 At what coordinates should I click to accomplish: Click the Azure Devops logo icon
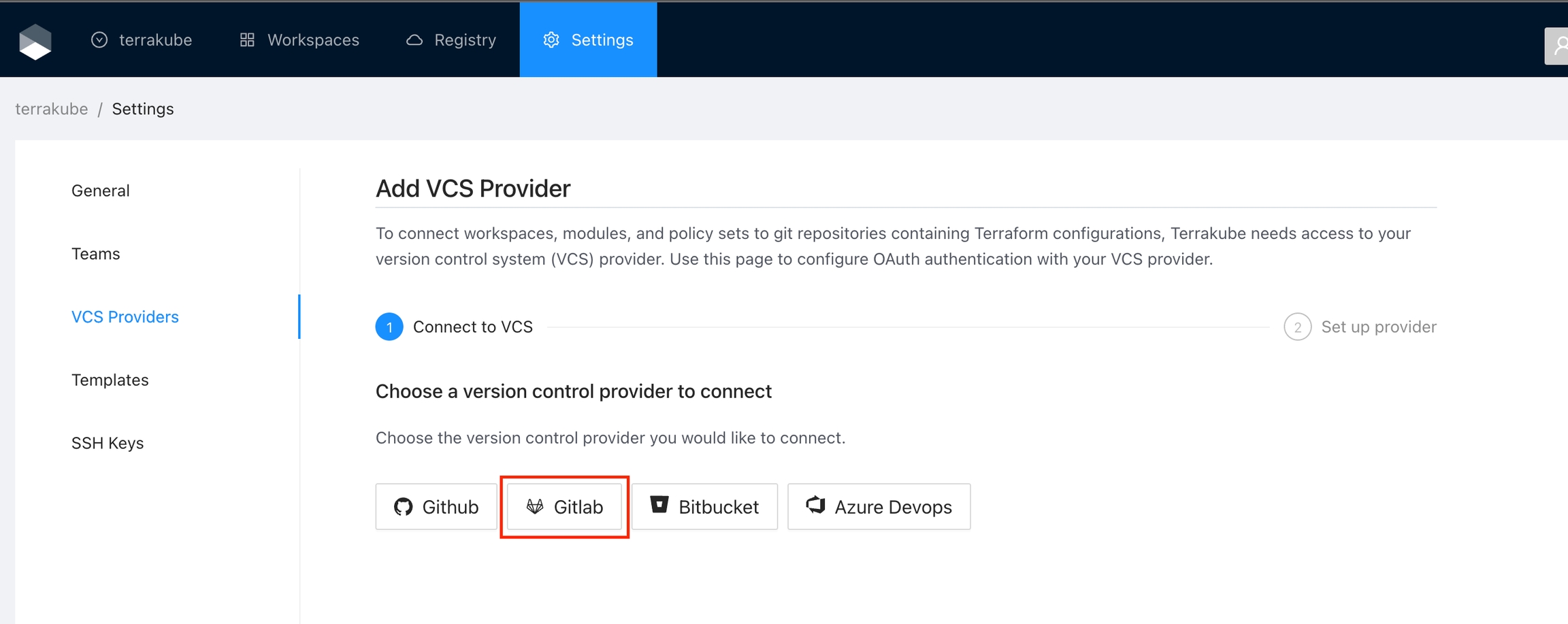tap(815, 505)
